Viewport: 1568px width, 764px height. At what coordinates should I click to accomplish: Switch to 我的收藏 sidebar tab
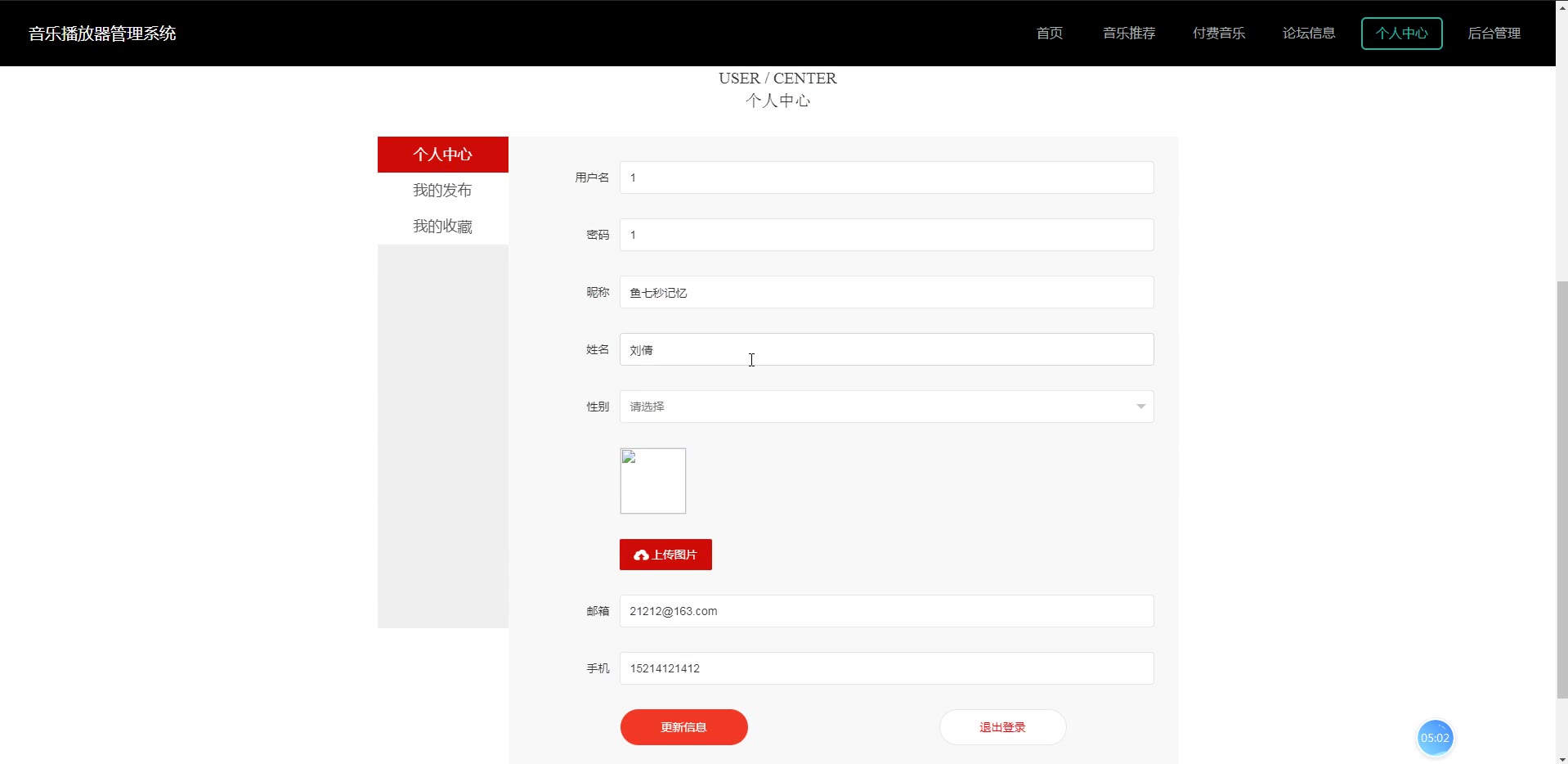coord(442,227)
